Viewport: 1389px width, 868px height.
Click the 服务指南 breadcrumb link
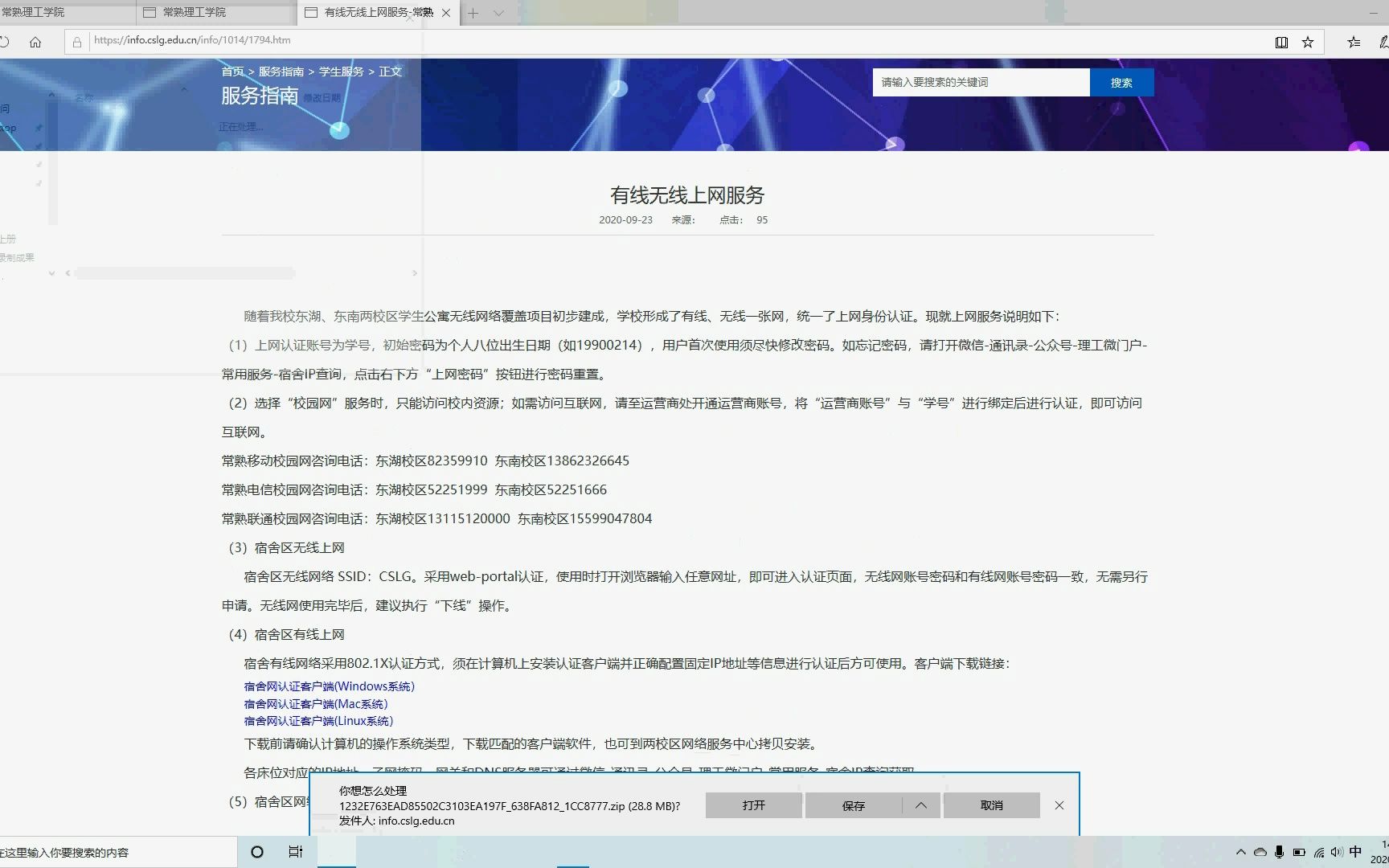click(281, 72)
